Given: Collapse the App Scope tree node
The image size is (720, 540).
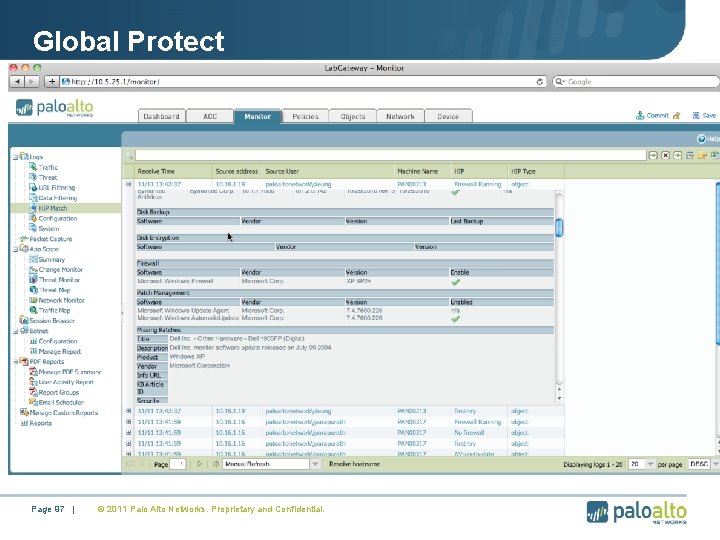Looking at the screenshot, I should coord(15,249).
